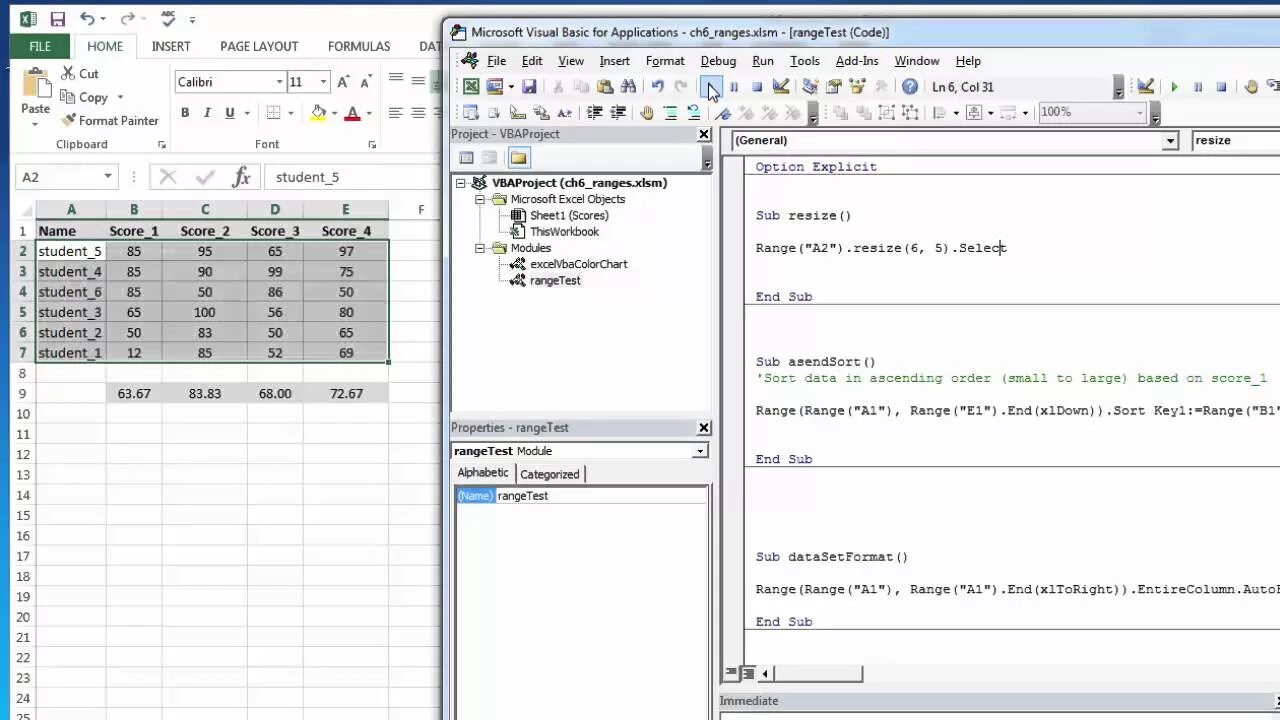Click the Insert UserForm icon

[494, 87]
